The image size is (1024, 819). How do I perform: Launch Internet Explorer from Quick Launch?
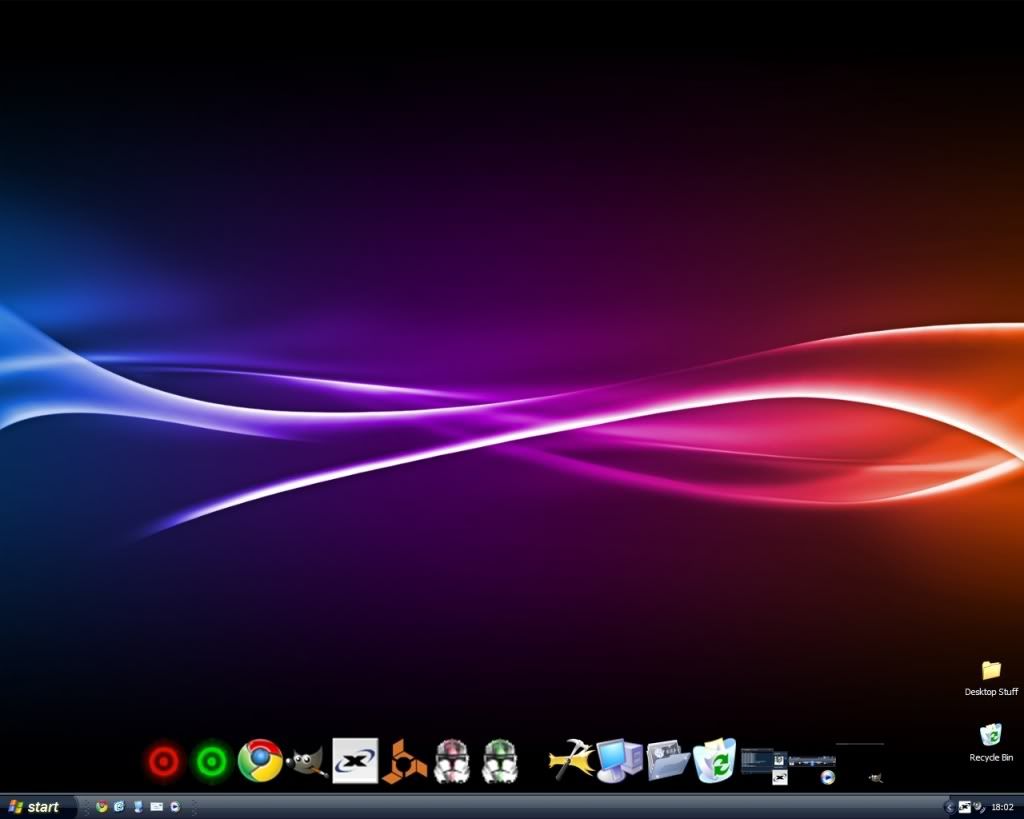click(x=120, y=807)
